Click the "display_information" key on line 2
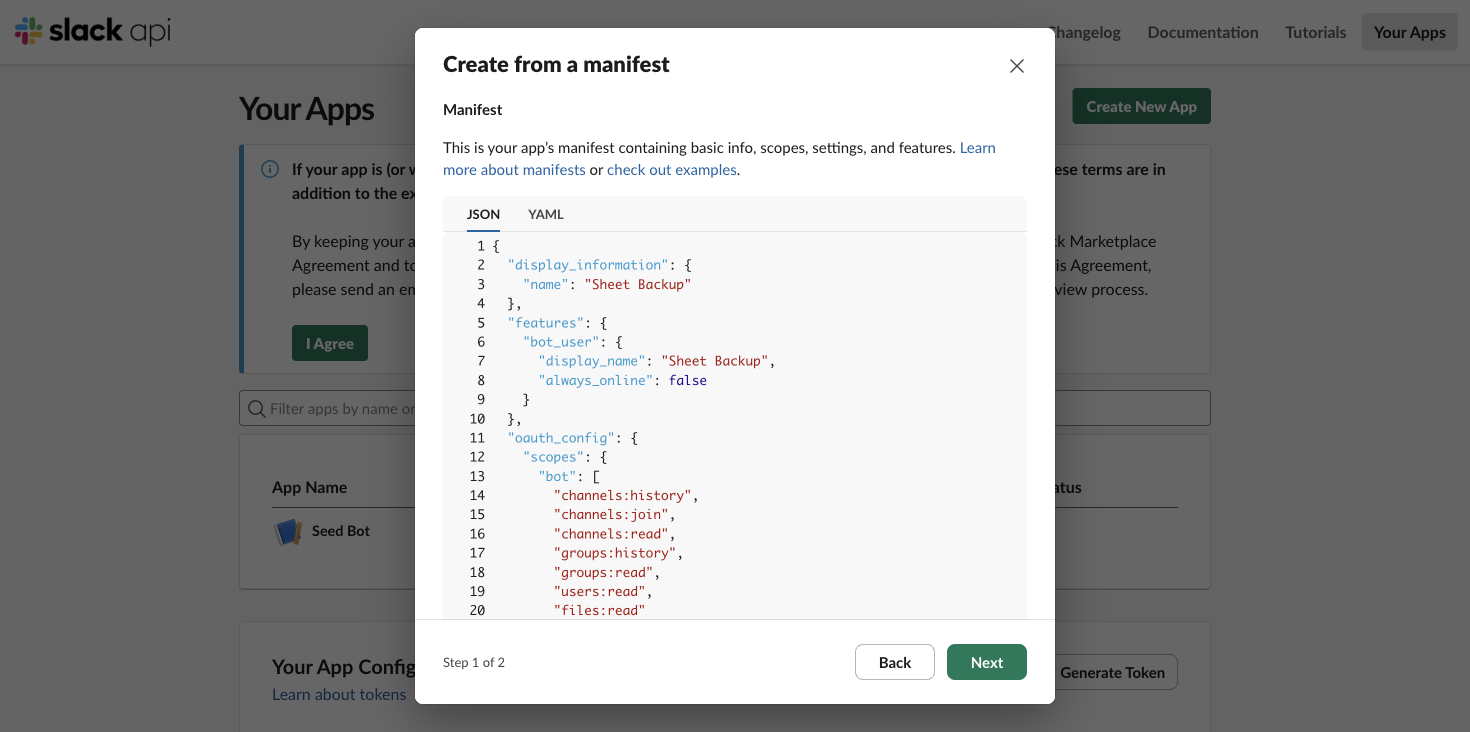The image size is (1470, 732). (x=588, y=265)
